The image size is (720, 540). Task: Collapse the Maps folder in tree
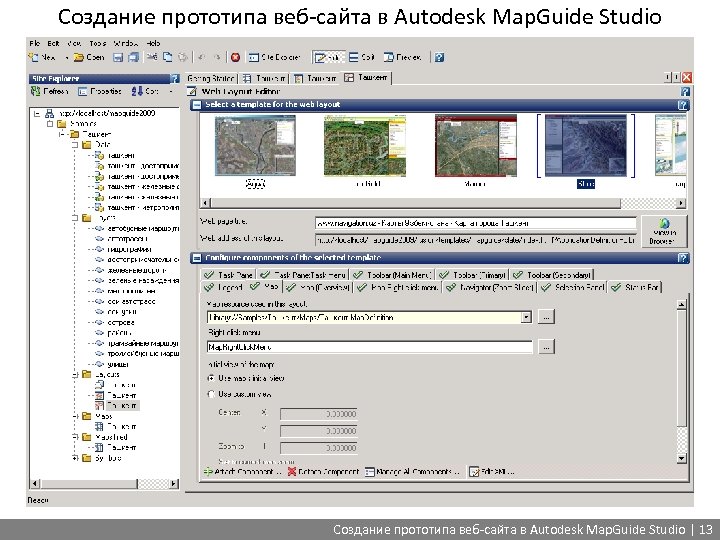pos(75,416)
